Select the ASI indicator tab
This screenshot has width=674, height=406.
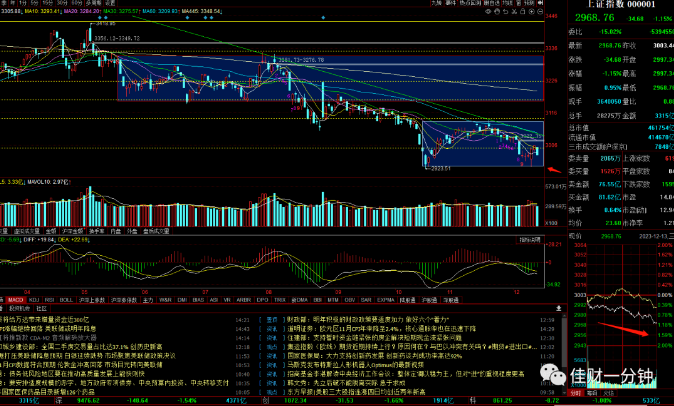[x=214, y=300]
